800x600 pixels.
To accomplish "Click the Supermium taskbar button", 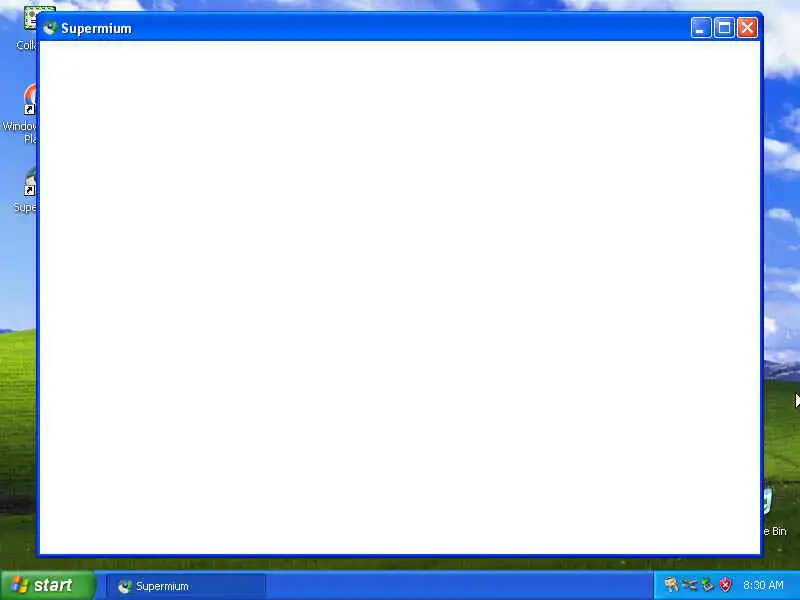I will [x=186, y=586].
